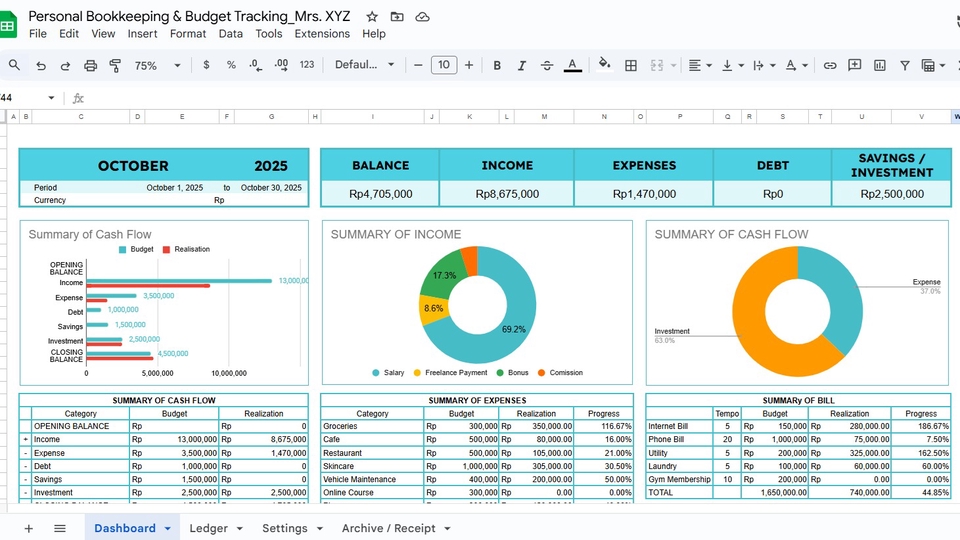Click the Insert link icon
The height and width of the screenshot is (540, 960).
click(x=830, y=65)
